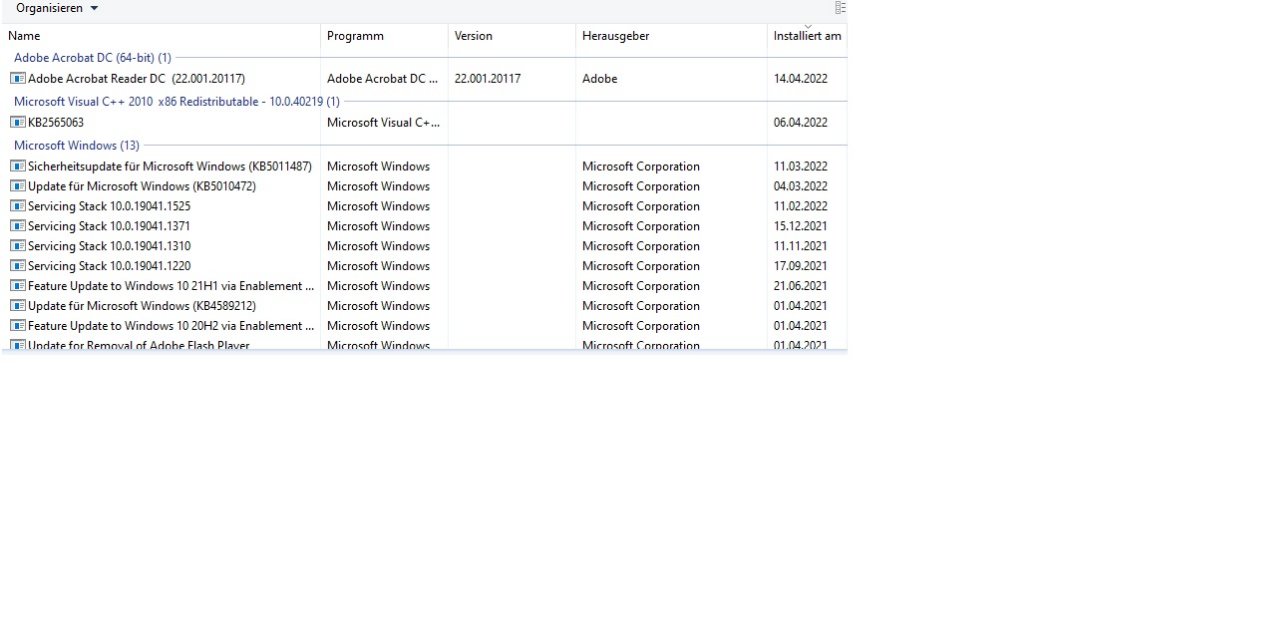Sort by Version column header
The height and width of the screenshot is (617, 1280).
tap(473, 36)
